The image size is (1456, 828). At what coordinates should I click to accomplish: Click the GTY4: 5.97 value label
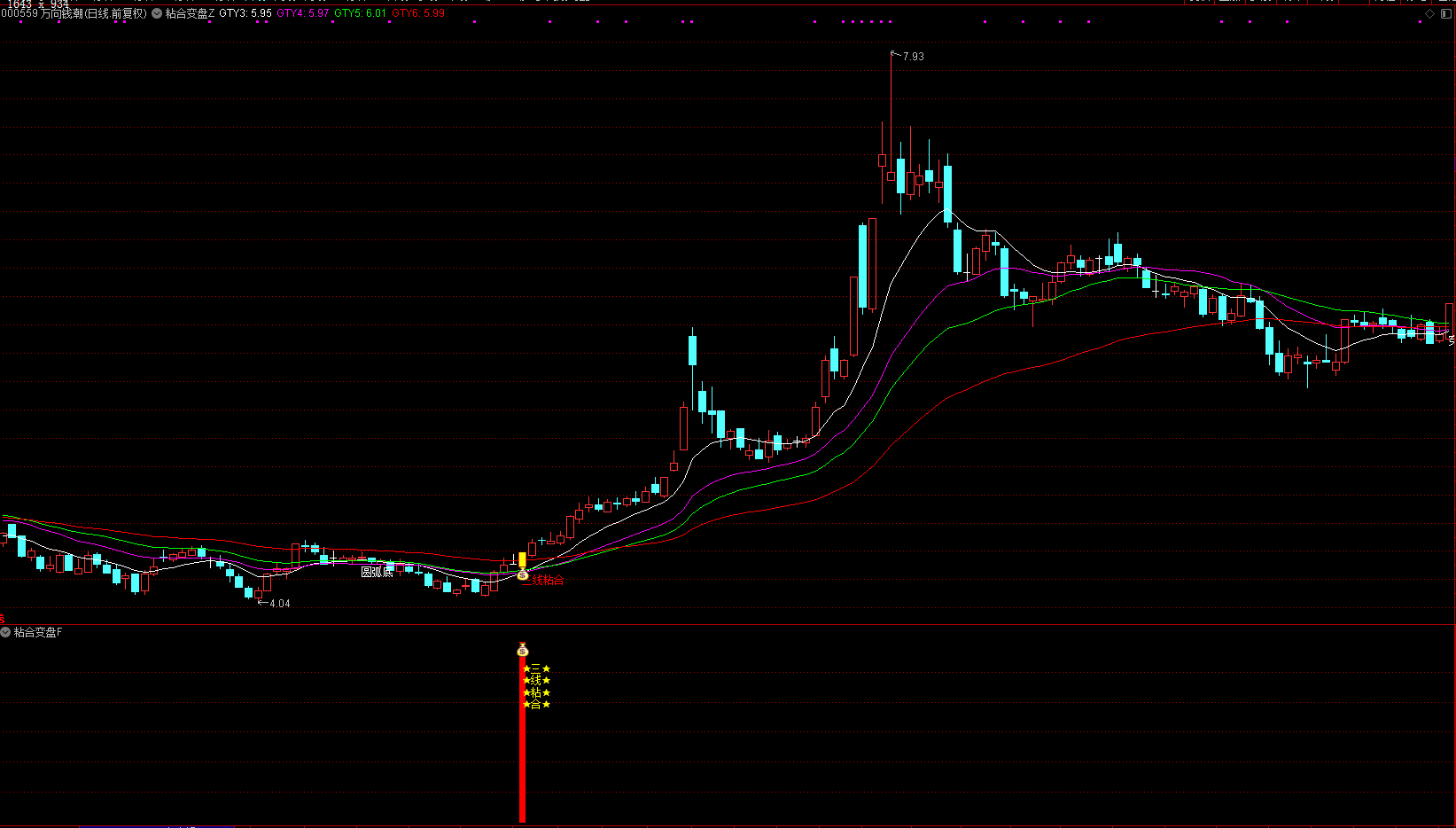(303, 13)
